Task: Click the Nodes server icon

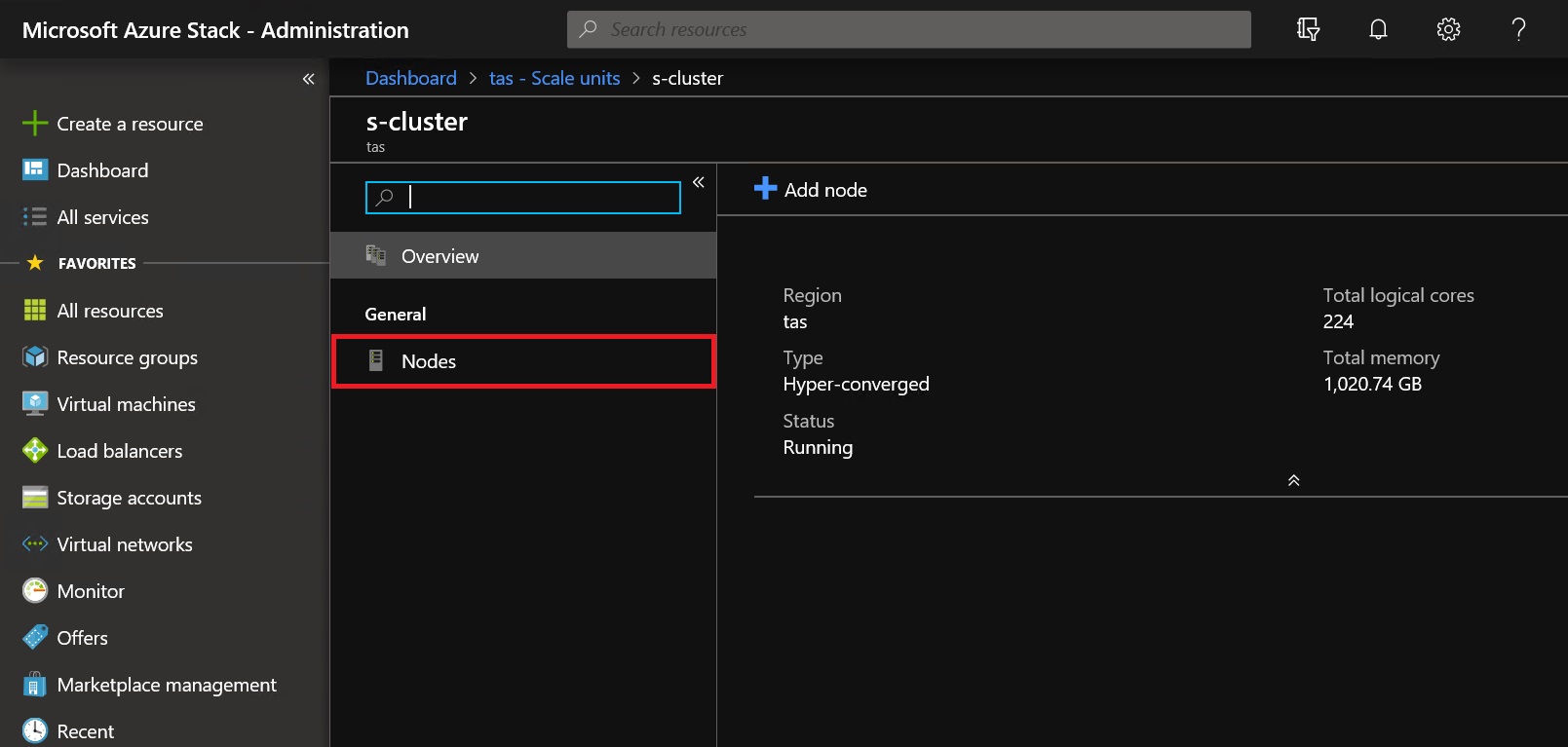Action: point(376,360)
